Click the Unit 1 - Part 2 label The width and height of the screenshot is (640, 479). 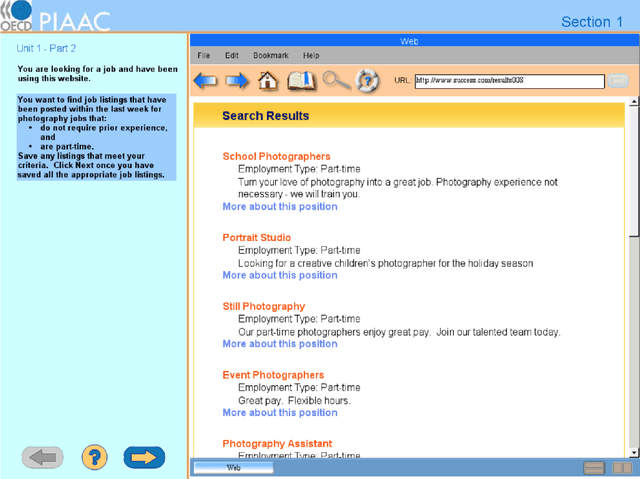[x=46, y=49]
